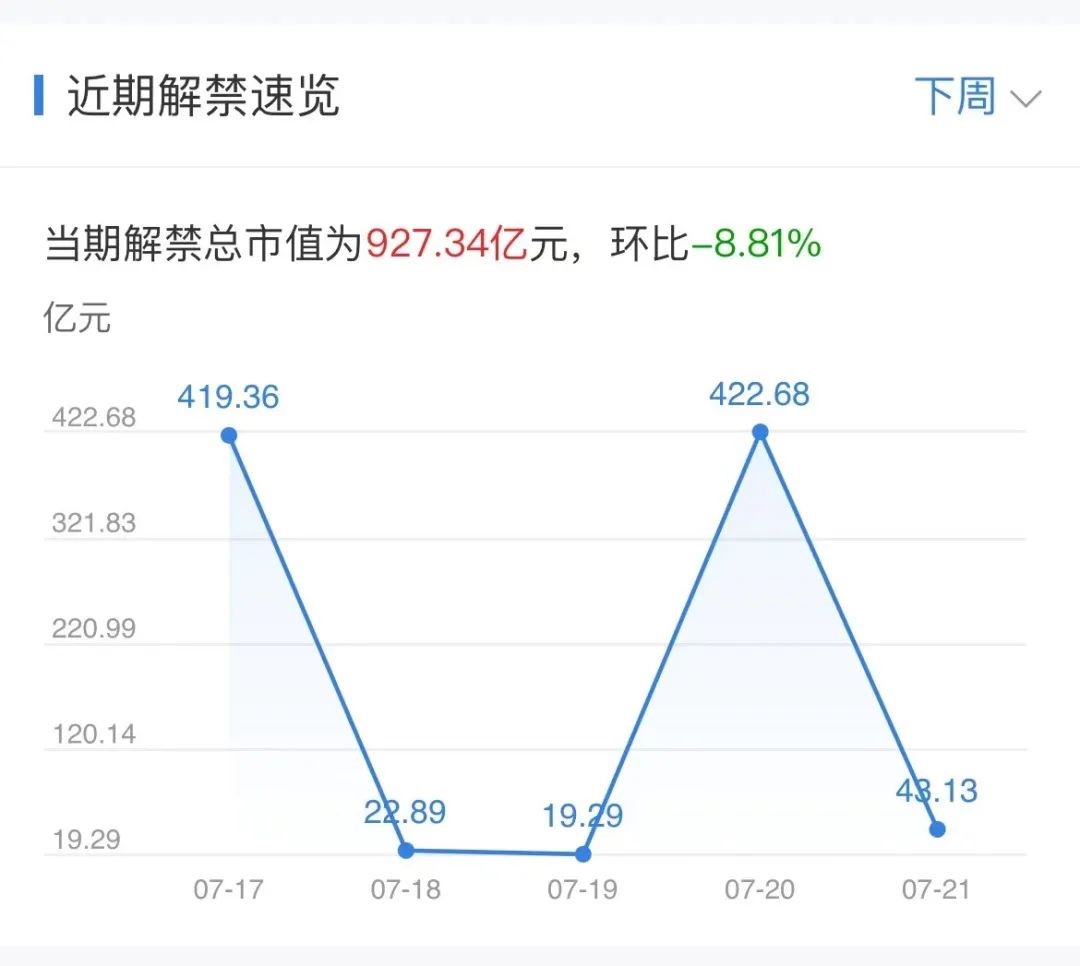Click the 07-21 date axis label
This screenshot has width=1080, height=966.
click(936, 890)
